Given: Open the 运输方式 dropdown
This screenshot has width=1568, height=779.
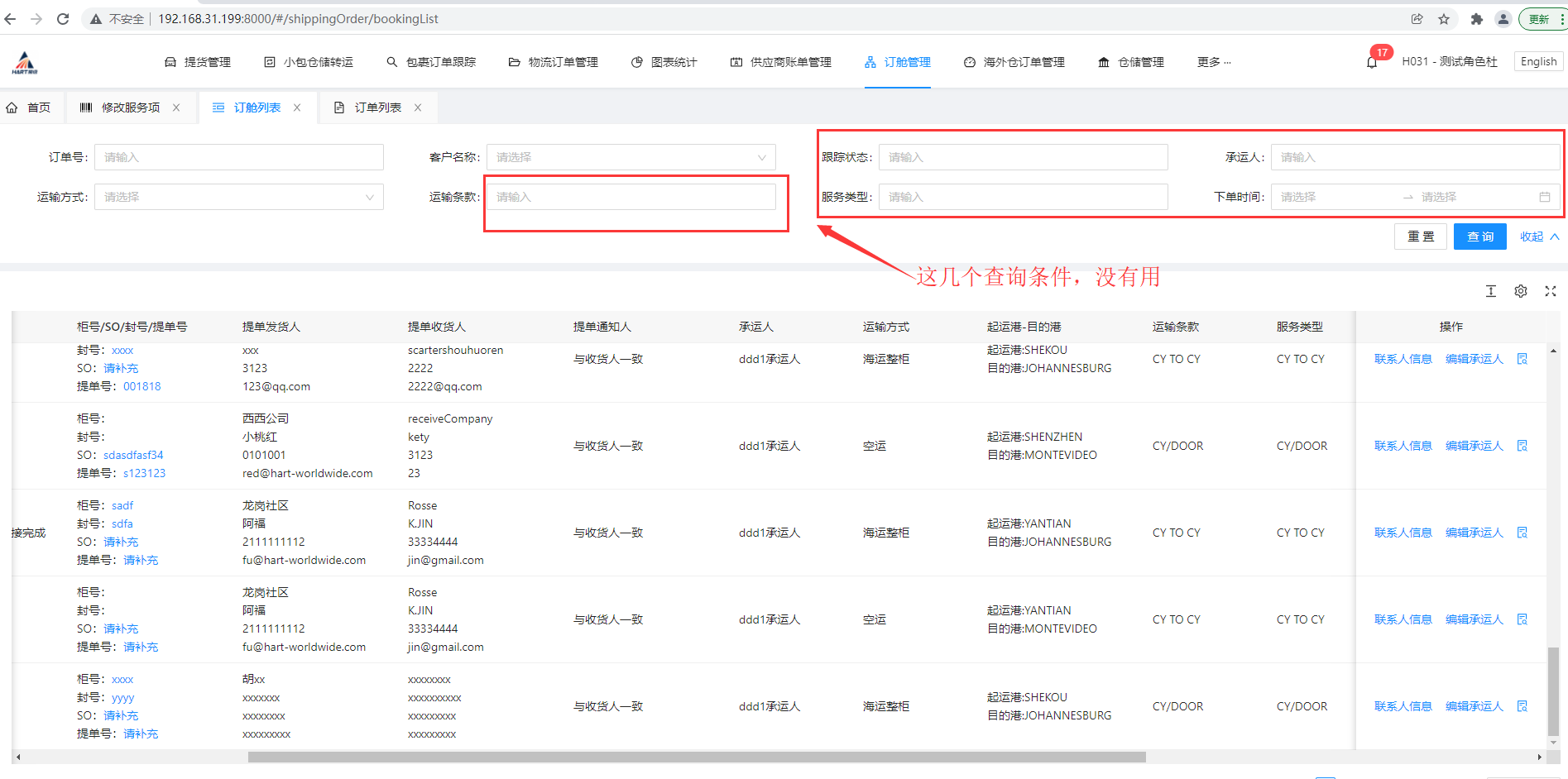Looking at the screenshot, I should coord(238,197).
